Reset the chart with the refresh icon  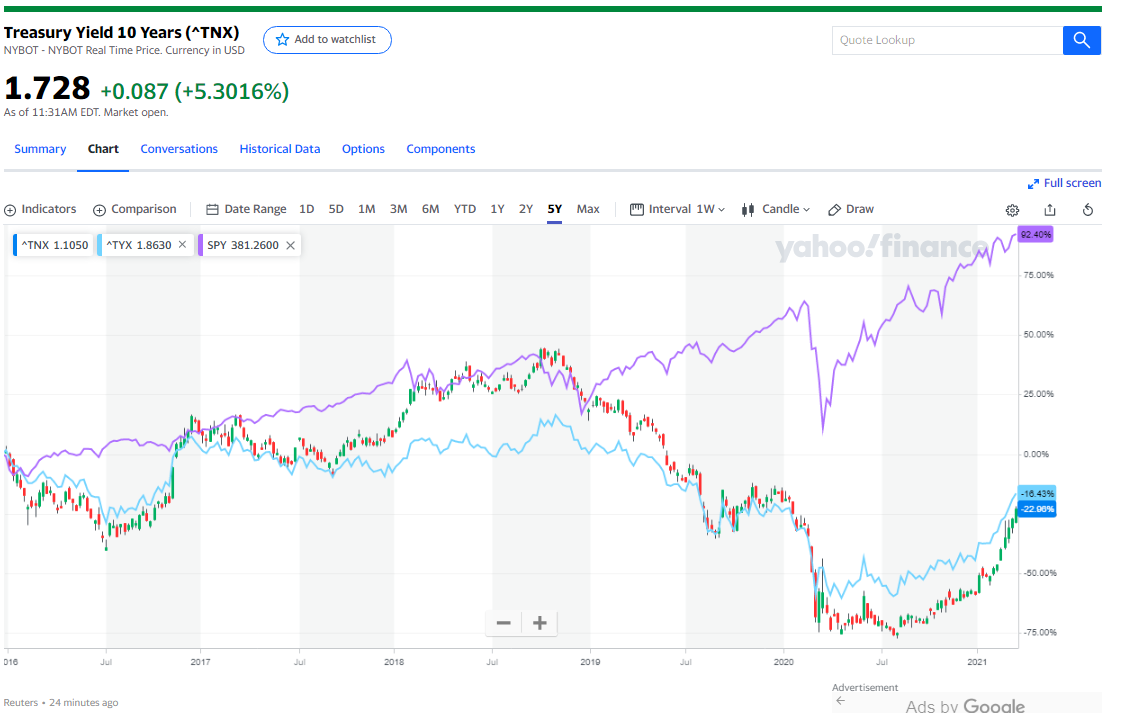click(x=1088, y=210)
